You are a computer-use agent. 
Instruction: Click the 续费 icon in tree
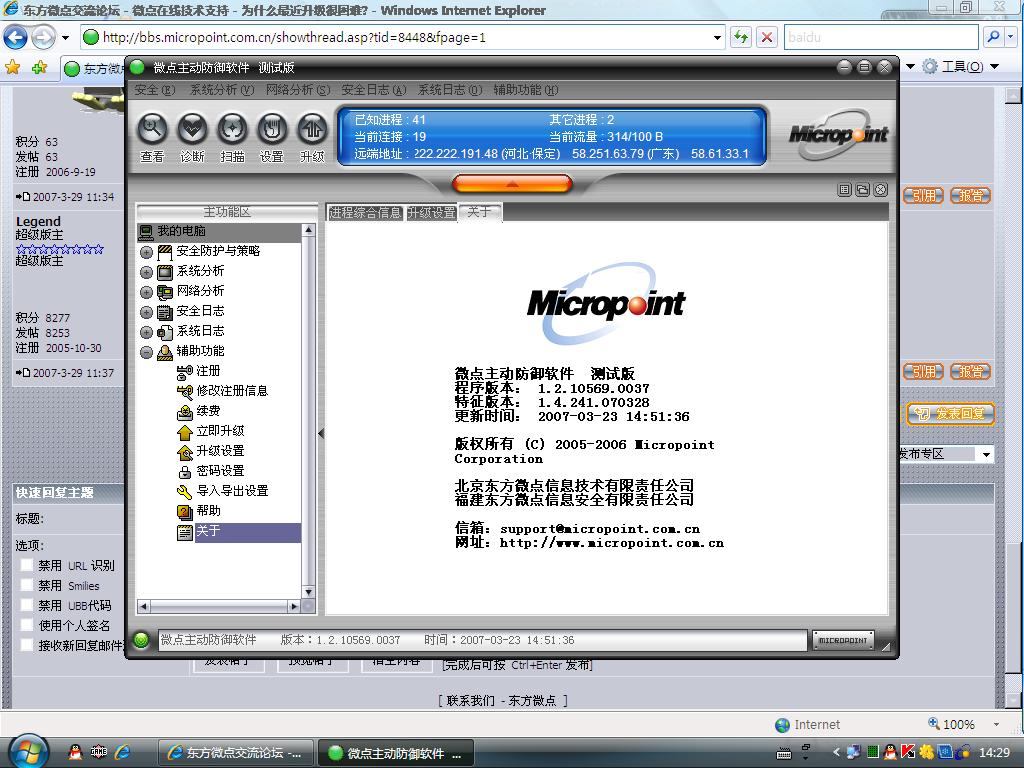point(185,411)
